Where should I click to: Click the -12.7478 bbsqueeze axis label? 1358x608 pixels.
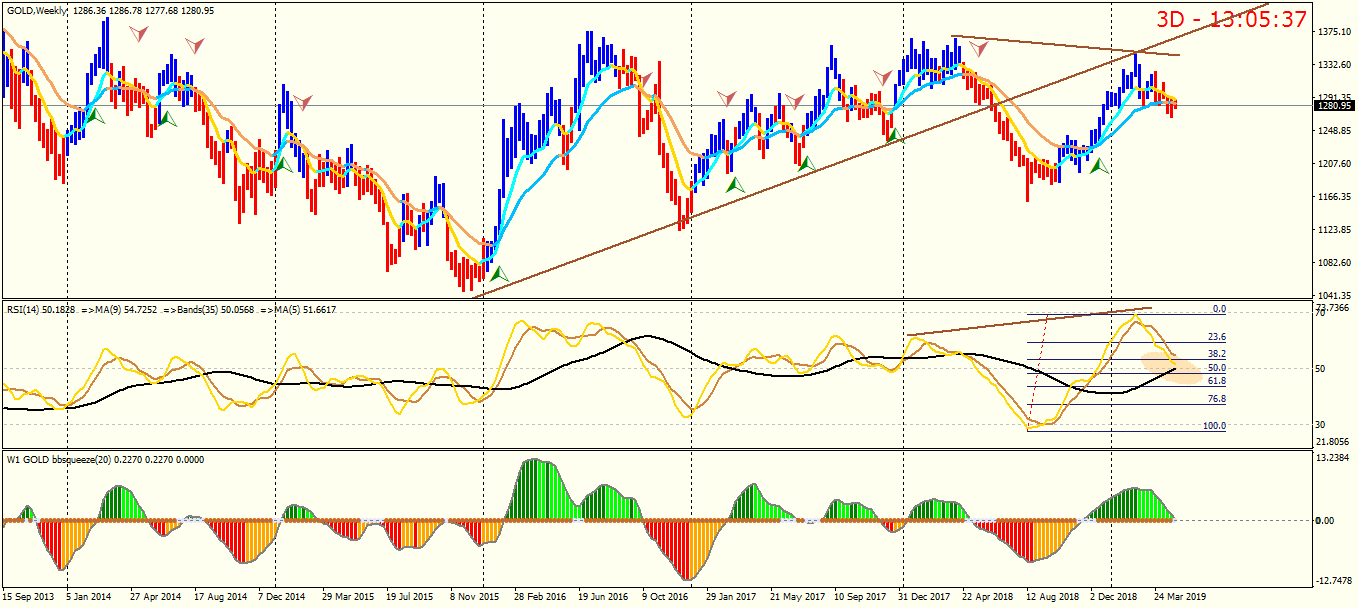(1334, 581)
